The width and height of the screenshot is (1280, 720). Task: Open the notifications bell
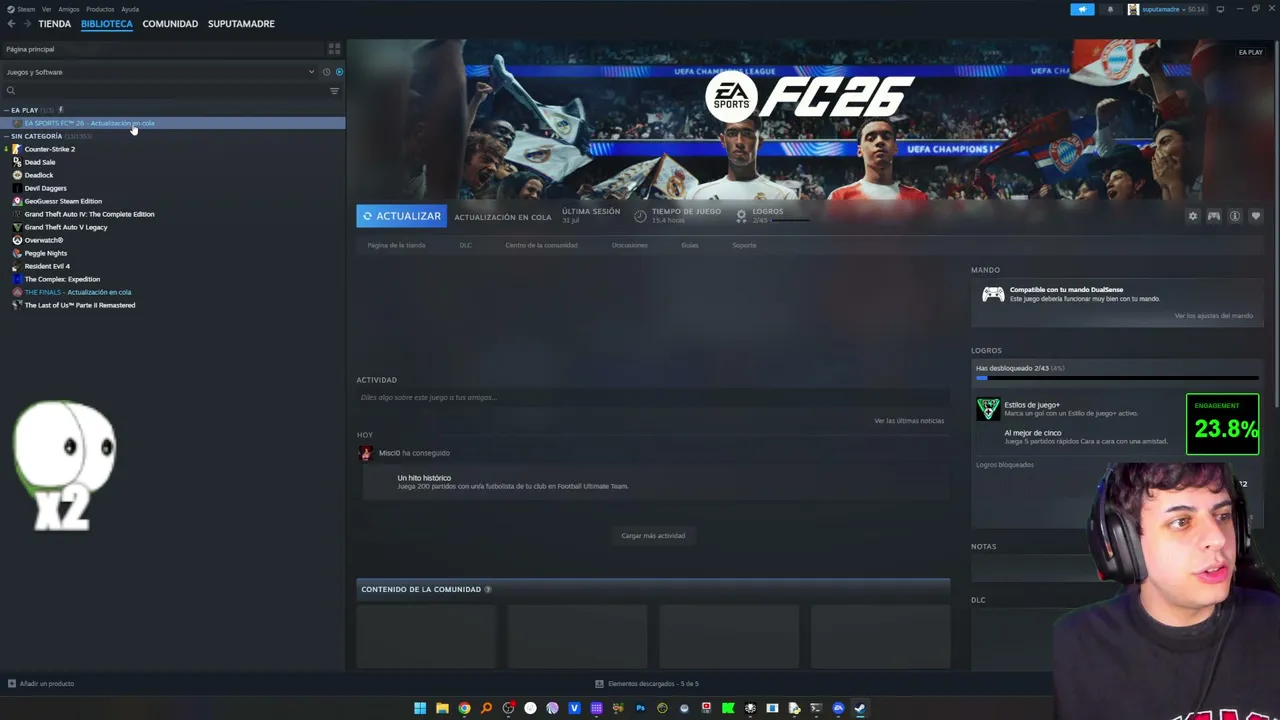point(1110,9)
